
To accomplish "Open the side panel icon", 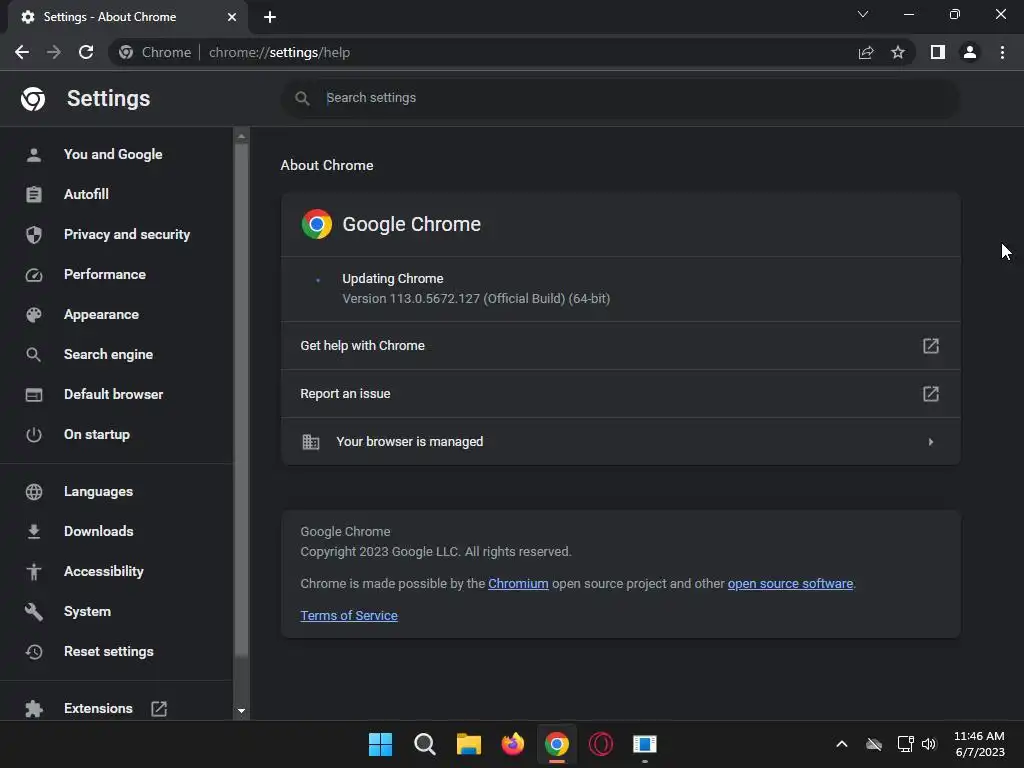I will pyautogui.click(x=938, y=52).
